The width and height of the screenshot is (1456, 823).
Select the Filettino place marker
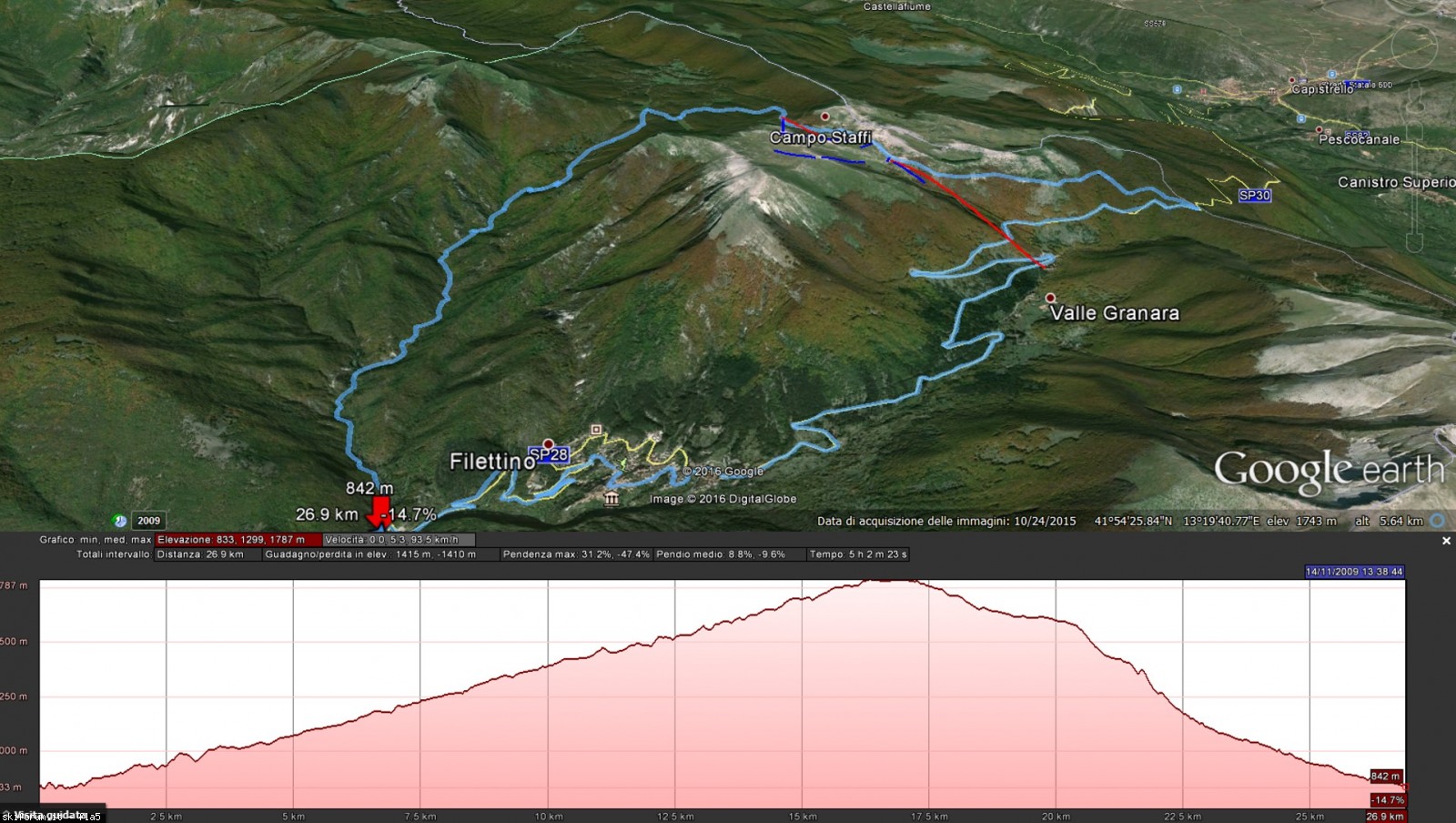pyautogui.click(x=548, y=444)
